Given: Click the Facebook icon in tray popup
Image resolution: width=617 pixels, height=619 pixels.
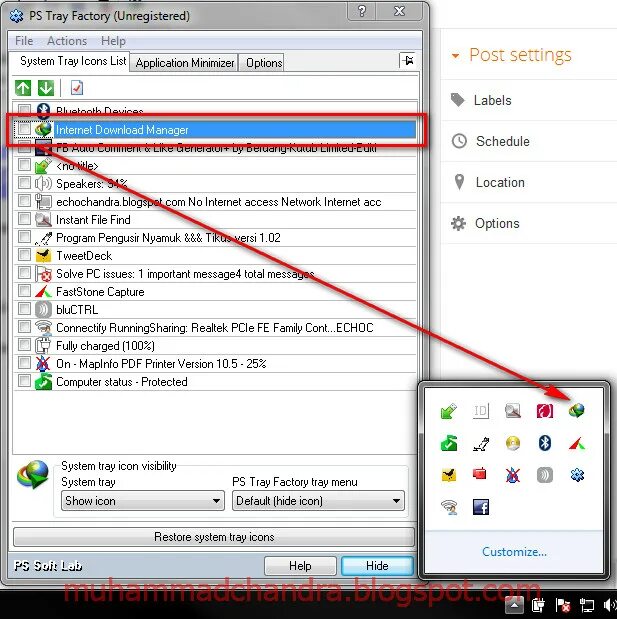Looking at the screenshot, I should 481,507.
